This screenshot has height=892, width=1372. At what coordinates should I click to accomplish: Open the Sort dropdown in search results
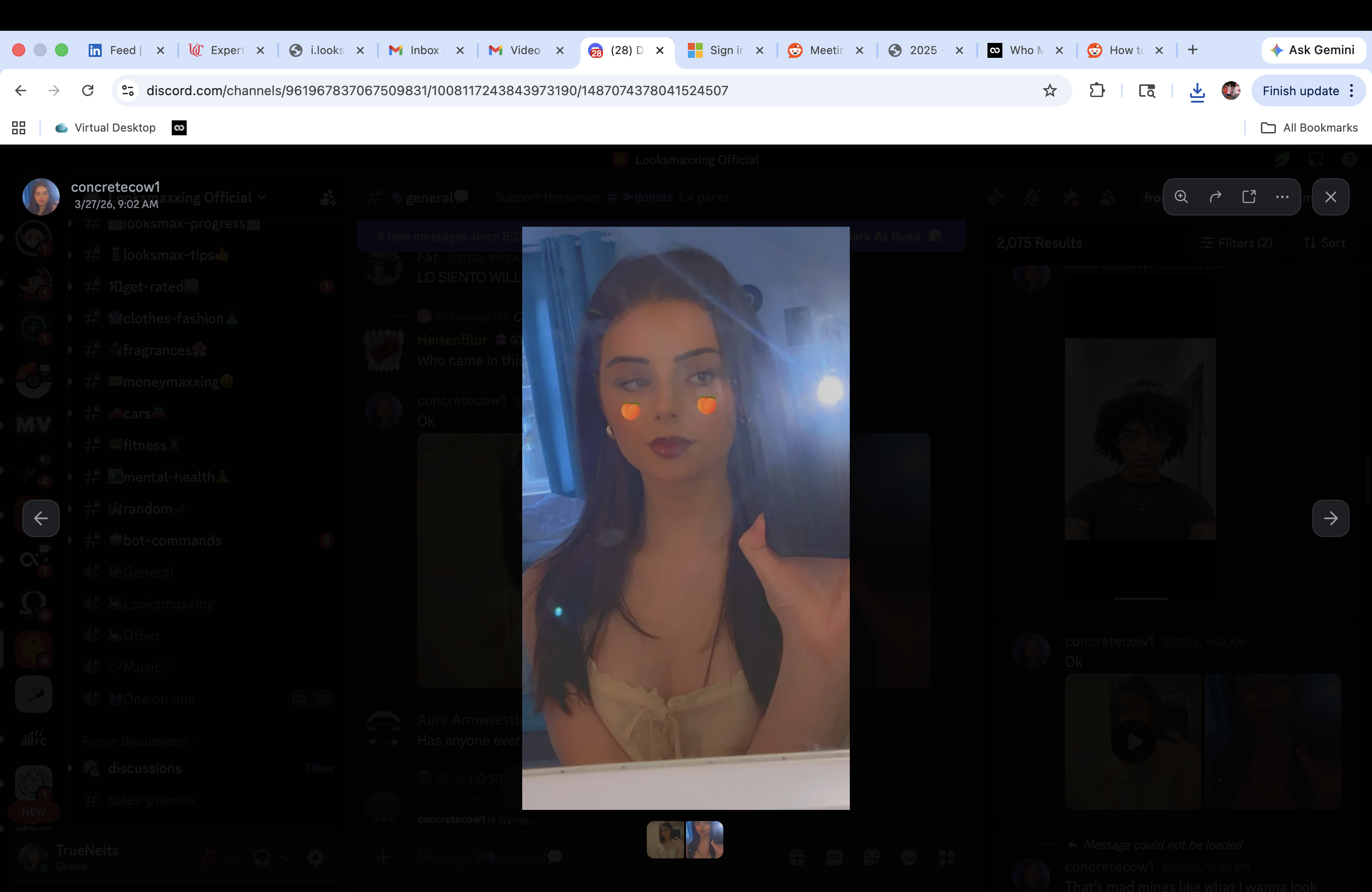point(1324,243)
